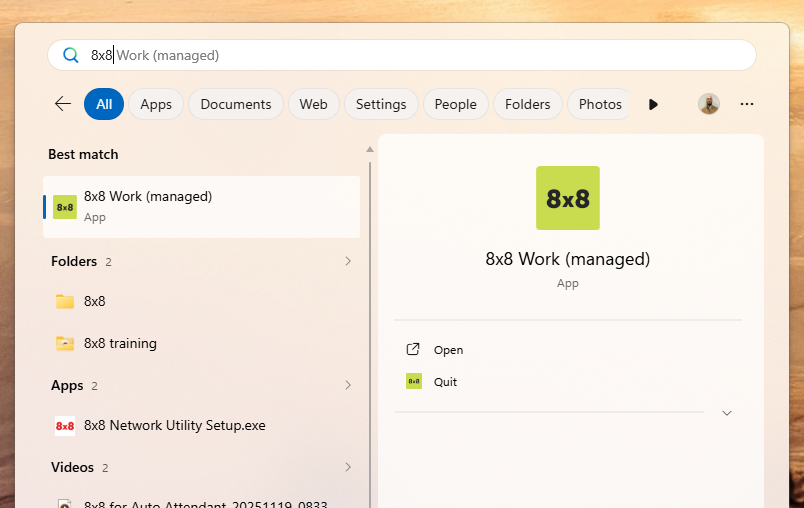Filter results by Settings
The image size is (804, 508).
click(x=381, y=104)
